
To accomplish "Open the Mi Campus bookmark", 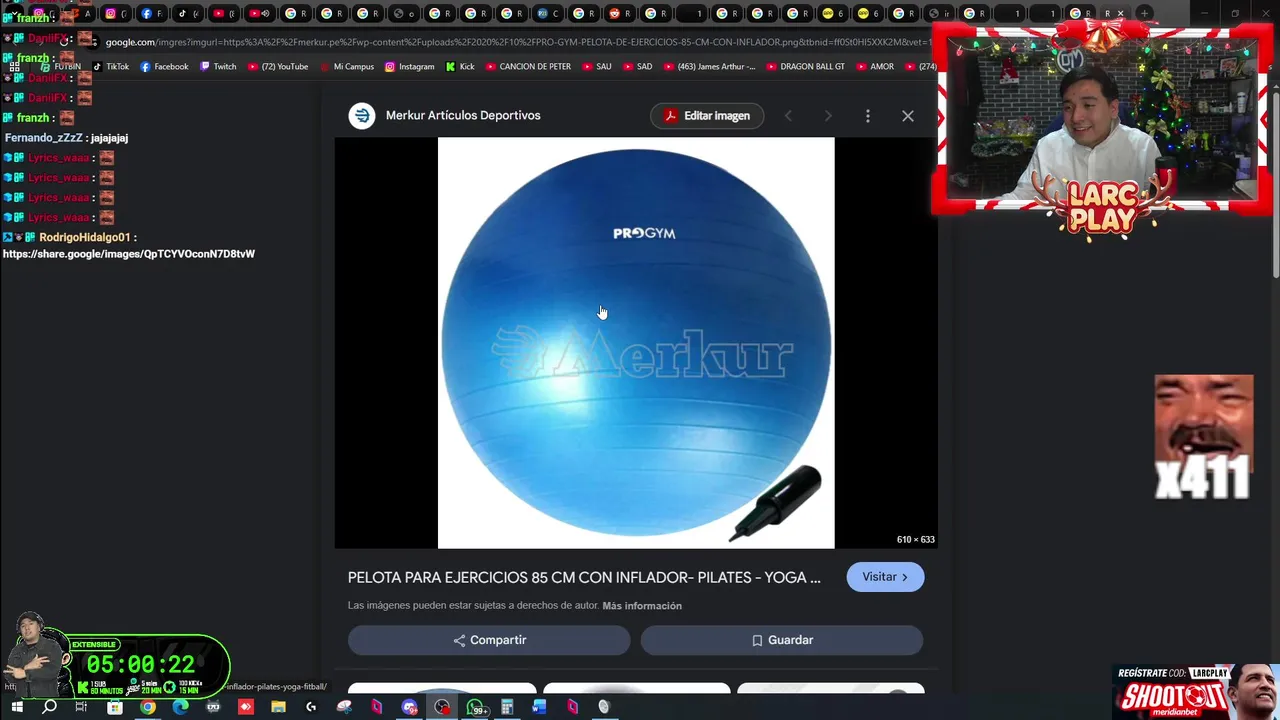I will point(347,67).
